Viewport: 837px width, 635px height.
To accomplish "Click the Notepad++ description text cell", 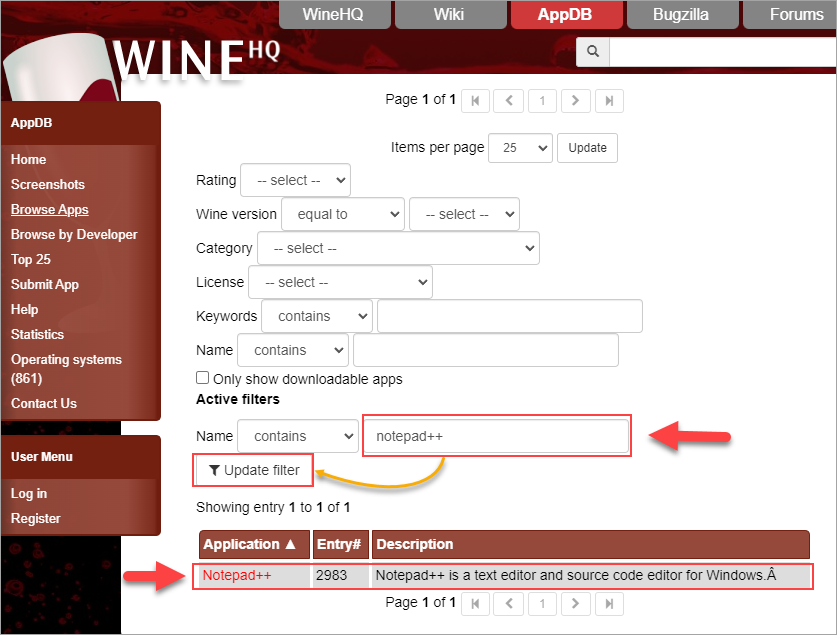I will [590, 575].
